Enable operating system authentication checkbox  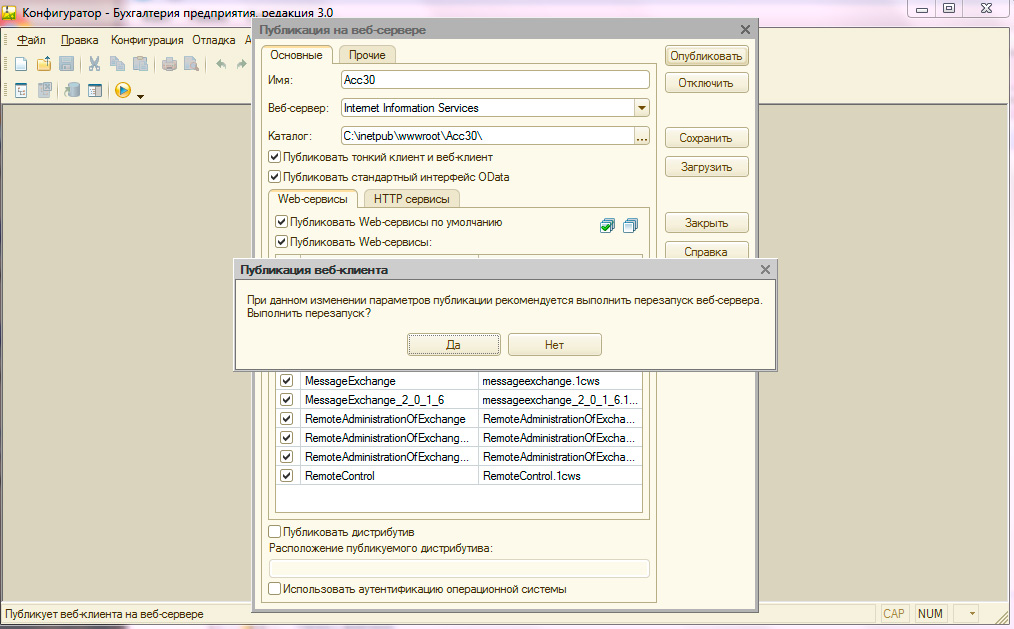[x=275, y=589]
